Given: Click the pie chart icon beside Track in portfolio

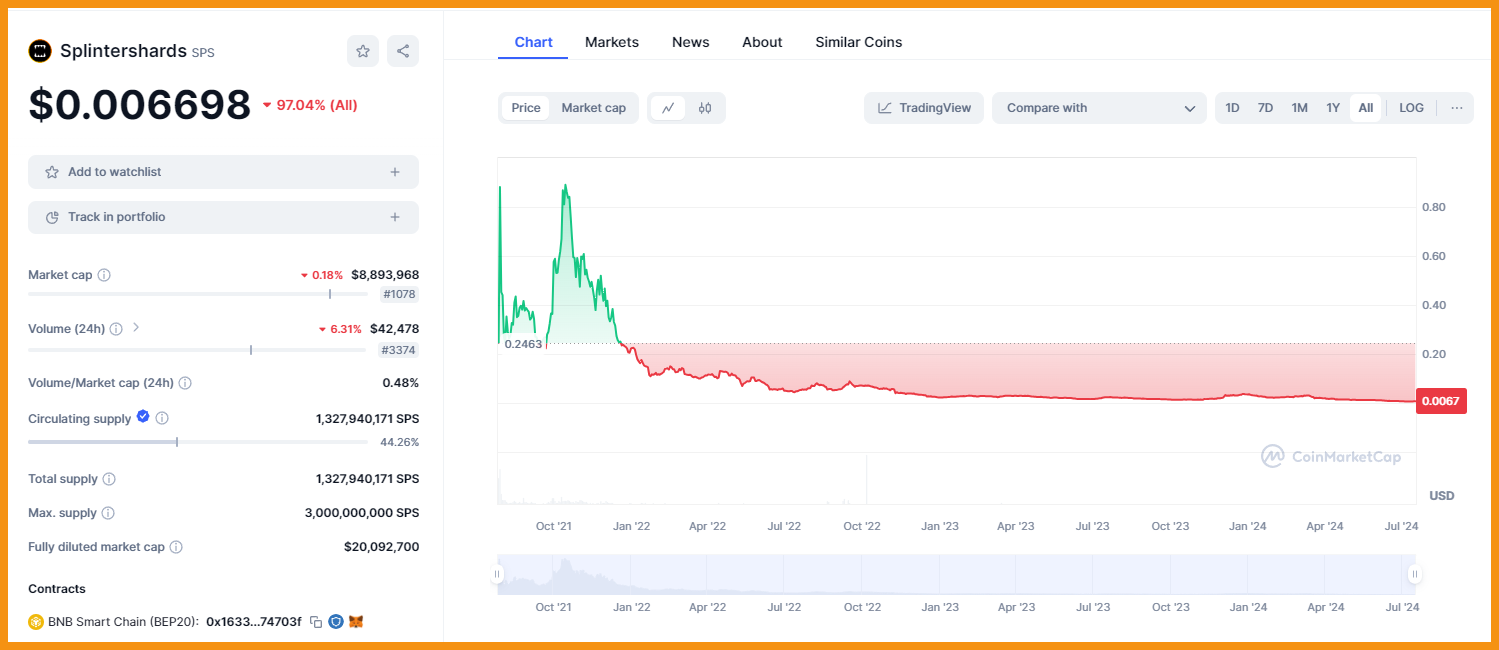Looking at the screenshot, I should pyautogui.click(x=52, y=217).
